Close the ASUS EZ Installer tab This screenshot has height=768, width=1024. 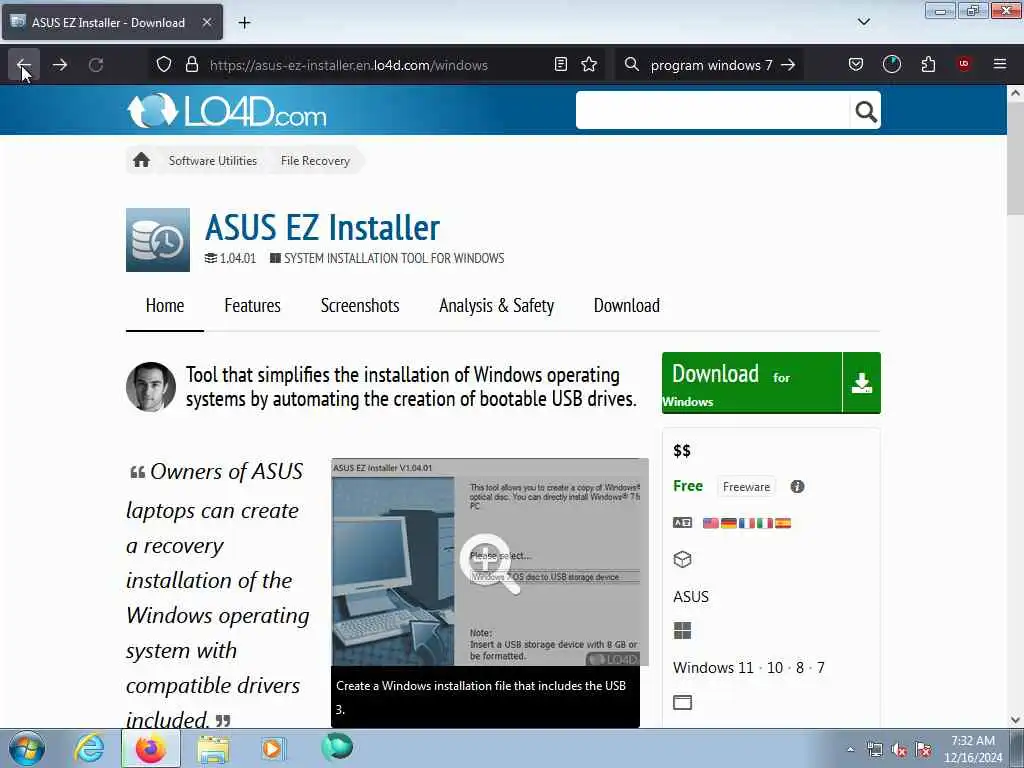(x=206, y=22)
